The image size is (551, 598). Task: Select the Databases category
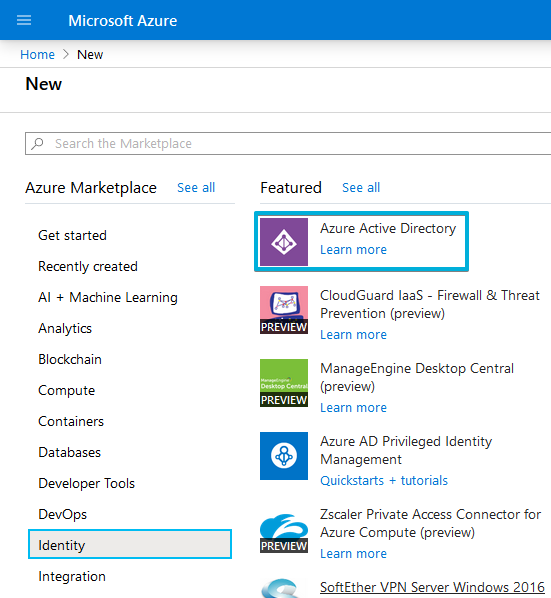coord(69,452)
